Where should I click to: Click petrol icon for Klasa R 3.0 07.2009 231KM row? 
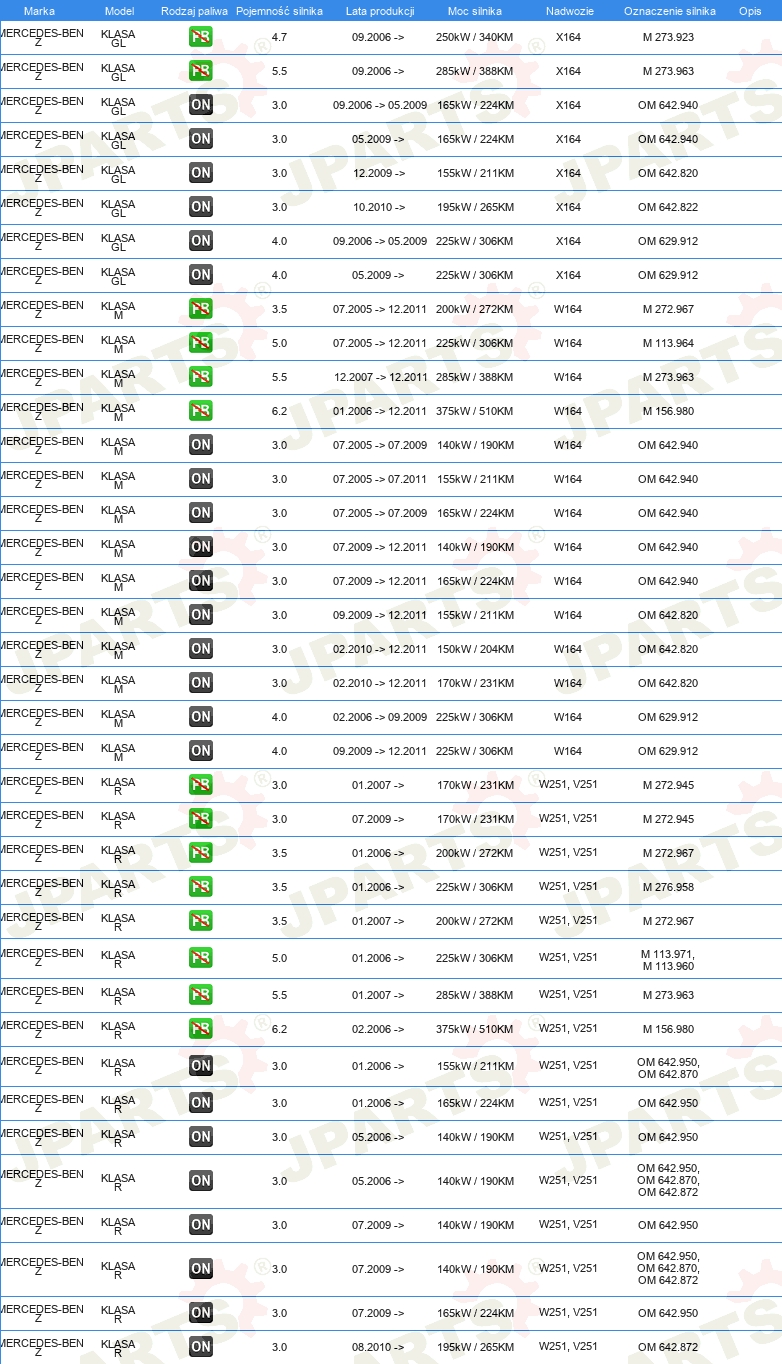[201, 819]
